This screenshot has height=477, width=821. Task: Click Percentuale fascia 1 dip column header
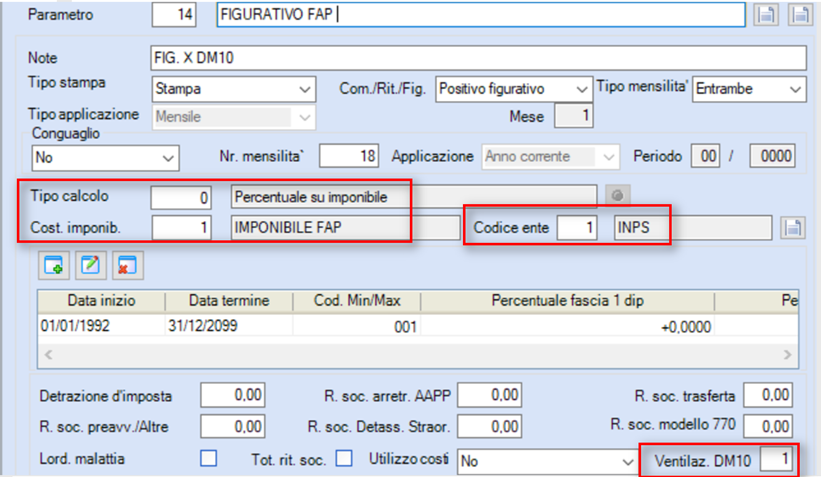[567, 301]
